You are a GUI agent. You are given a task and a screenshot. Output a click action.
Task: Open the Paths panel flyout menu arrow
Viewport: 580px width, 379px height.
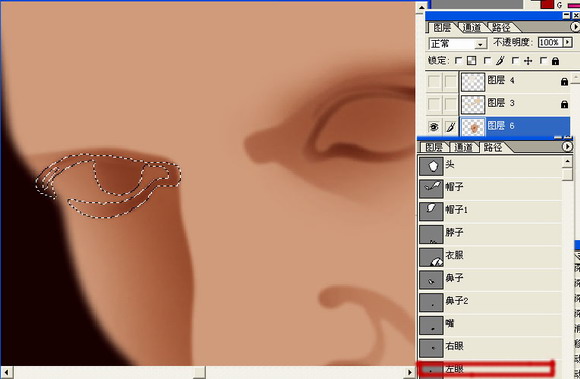pyautogui.click(x=567, y=147)
